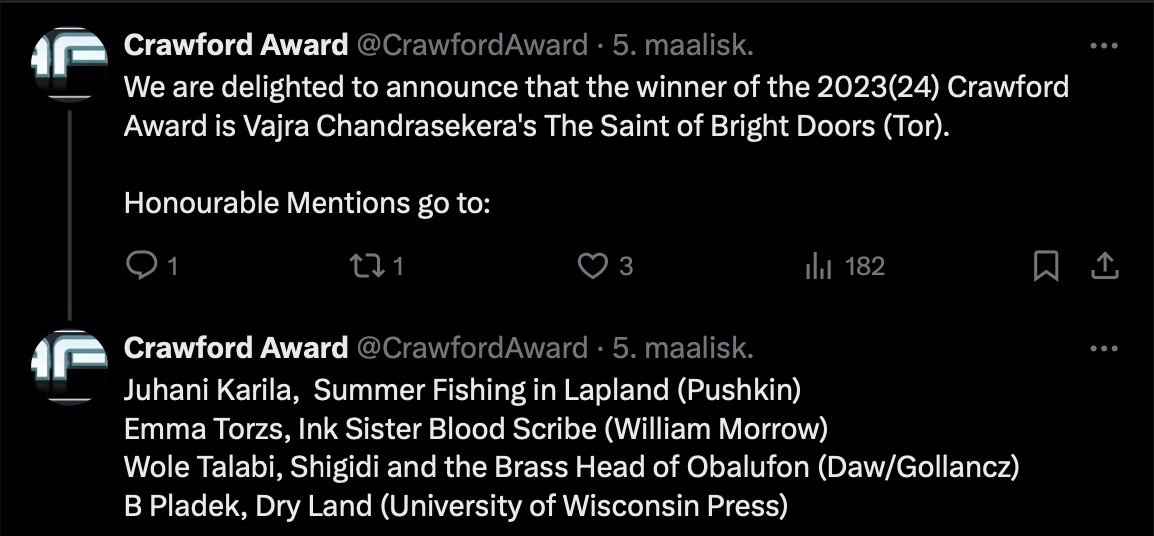Open first tweet's '5. maalisk.' timestamp
The width and height of the screenshot is (1154, 536).
pos(683,46)
